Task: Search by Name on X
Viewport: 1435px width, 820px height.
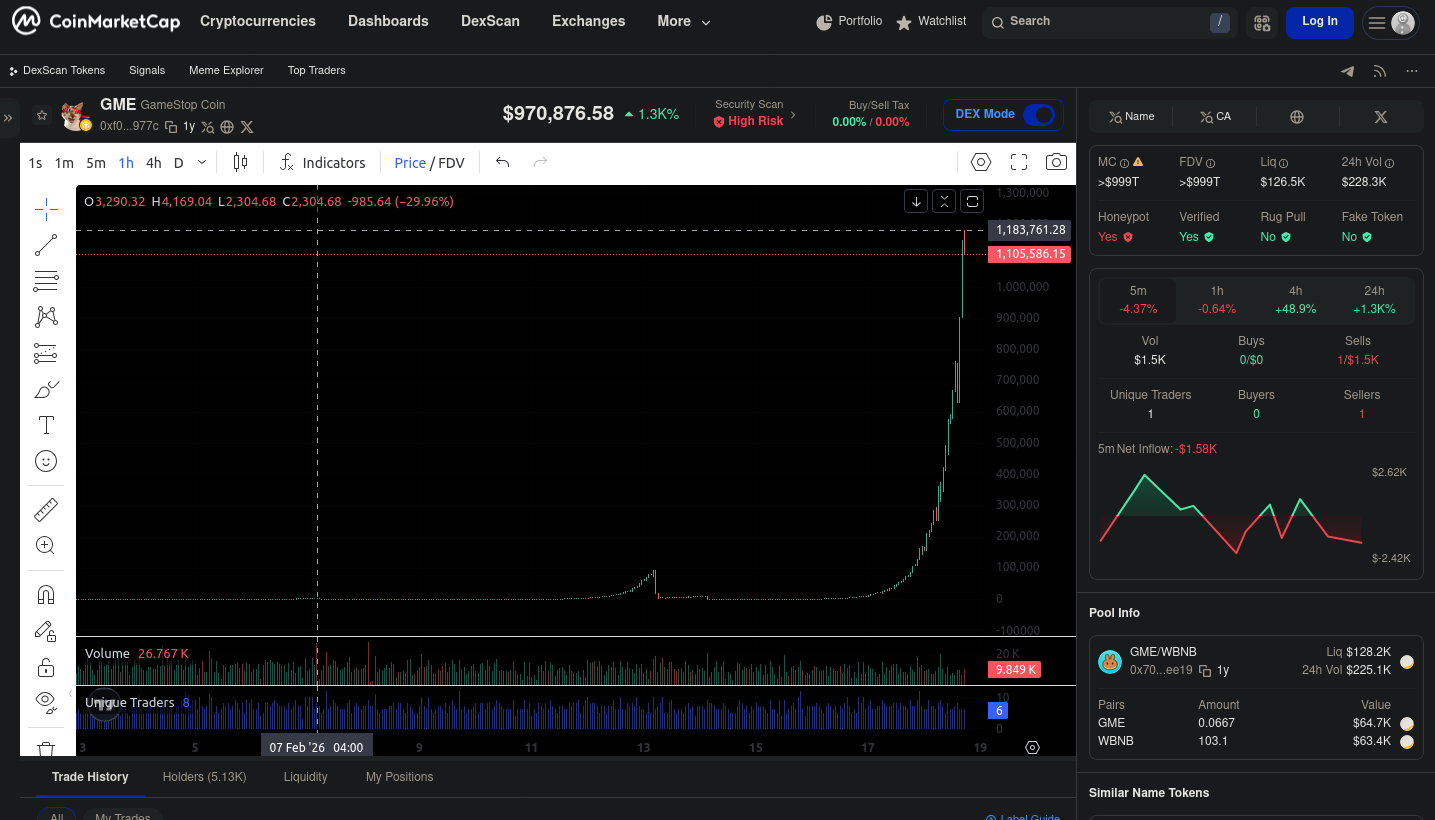Action: 1131,117
